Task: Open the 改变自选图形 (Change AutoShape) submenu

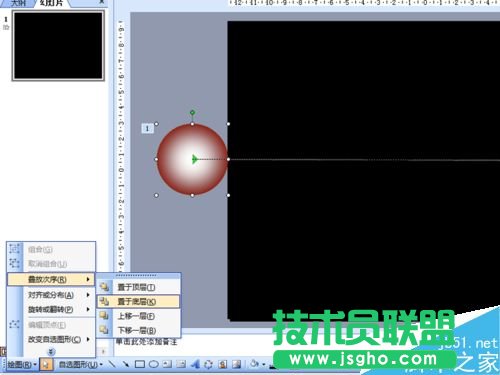Action: tap(51, 339)
